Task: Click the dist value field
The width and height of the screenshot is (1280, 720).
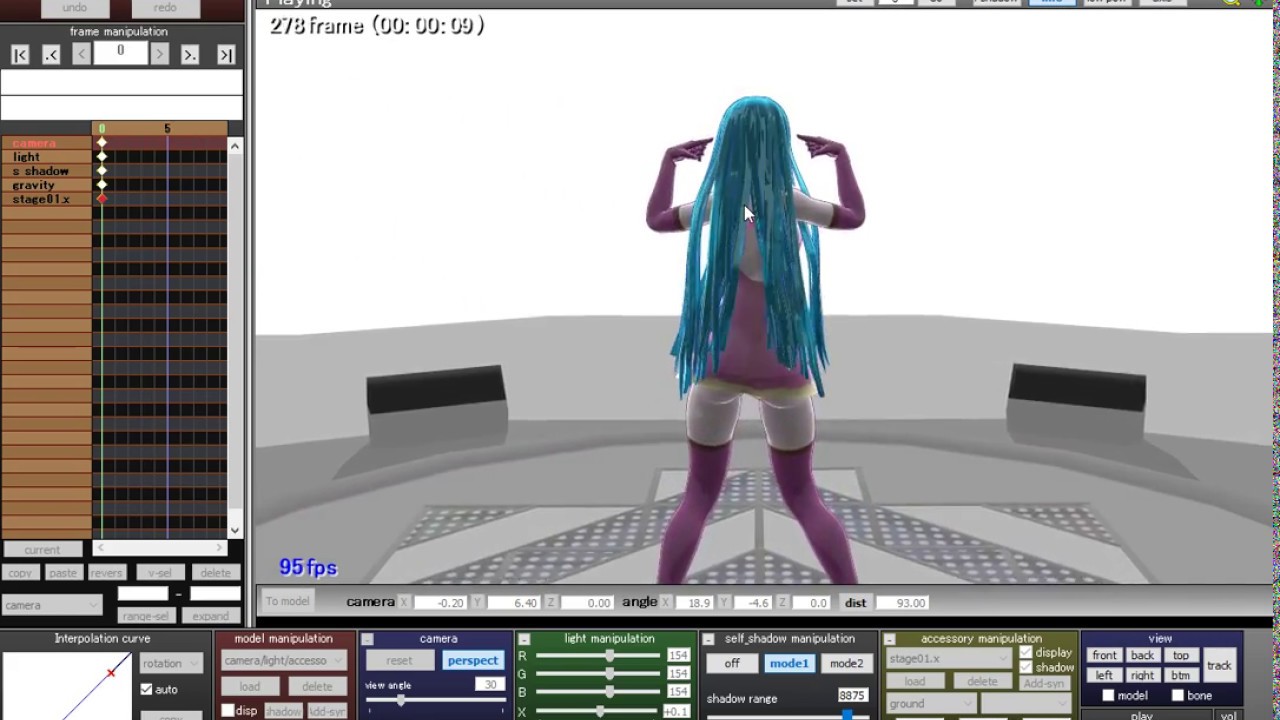Action: (x=901, y=603)
